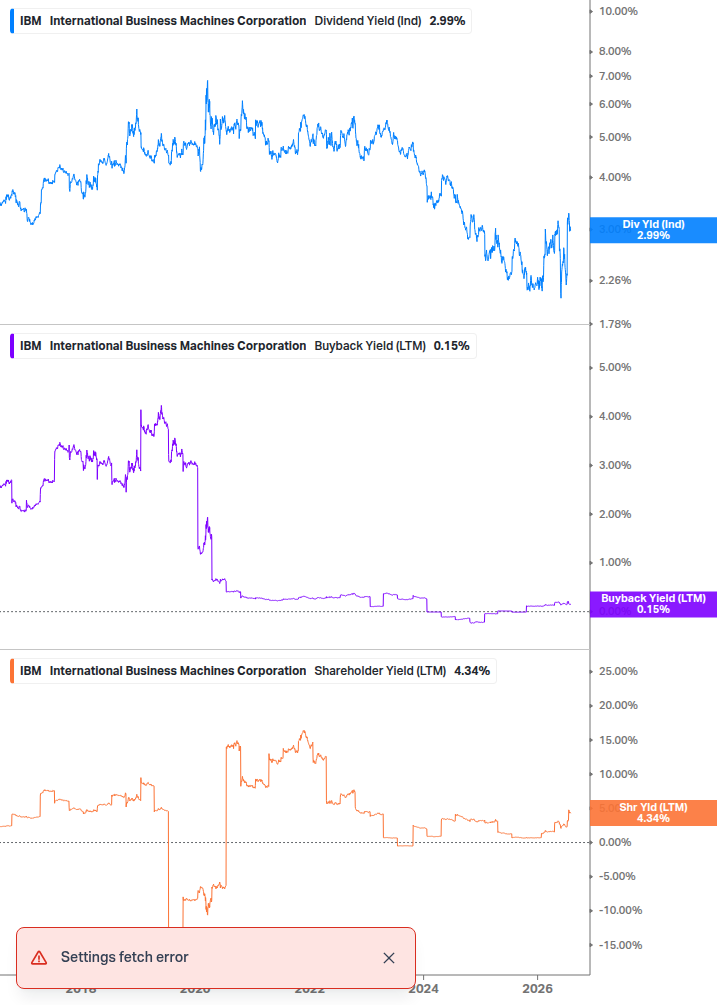Select the Dividend Yield (Ind) legend label
Screen dimensions: 717x1005
pos(368,21)
